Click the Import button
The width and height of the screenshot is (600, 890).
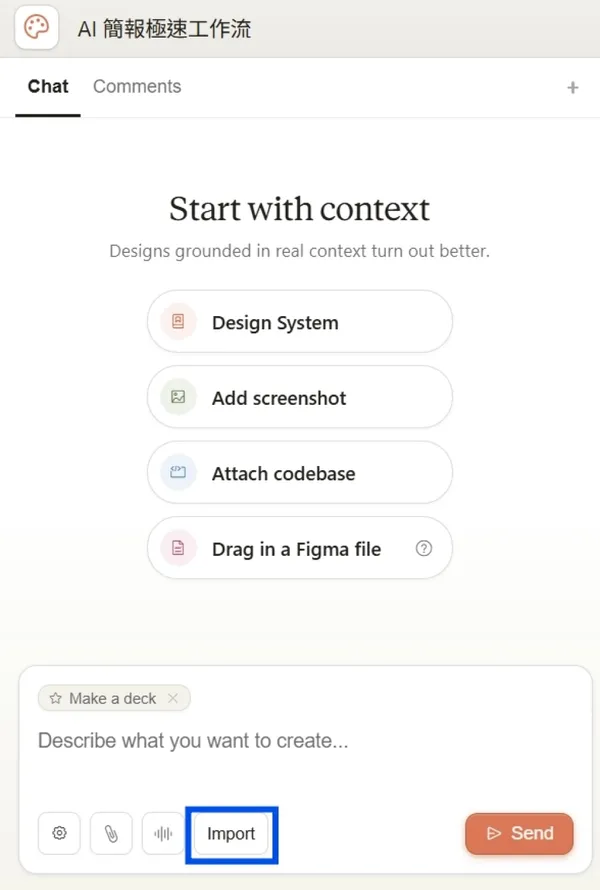[x=231, y=833]
